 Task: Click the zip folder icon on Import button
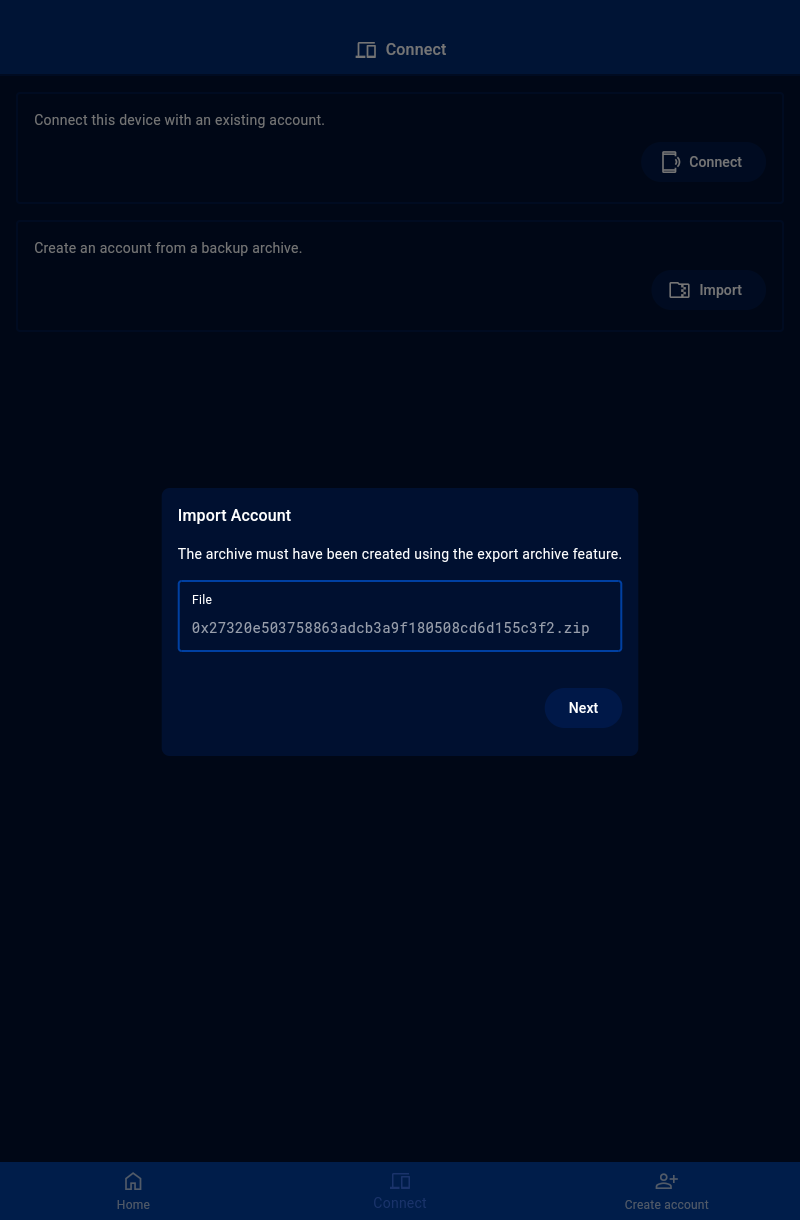(679, 290)
